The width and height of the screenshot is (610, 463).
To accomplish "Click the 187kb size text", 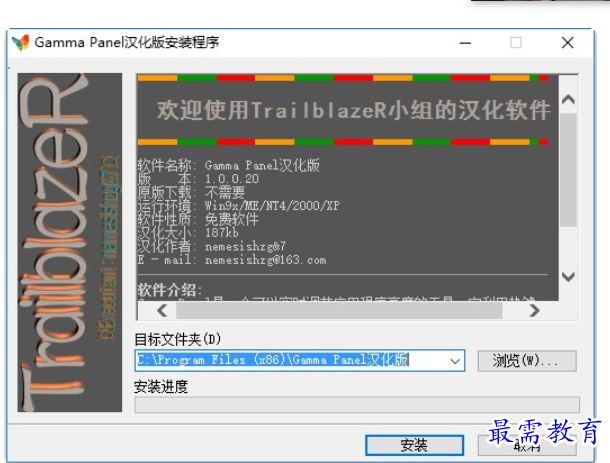I will coord(222,233).
